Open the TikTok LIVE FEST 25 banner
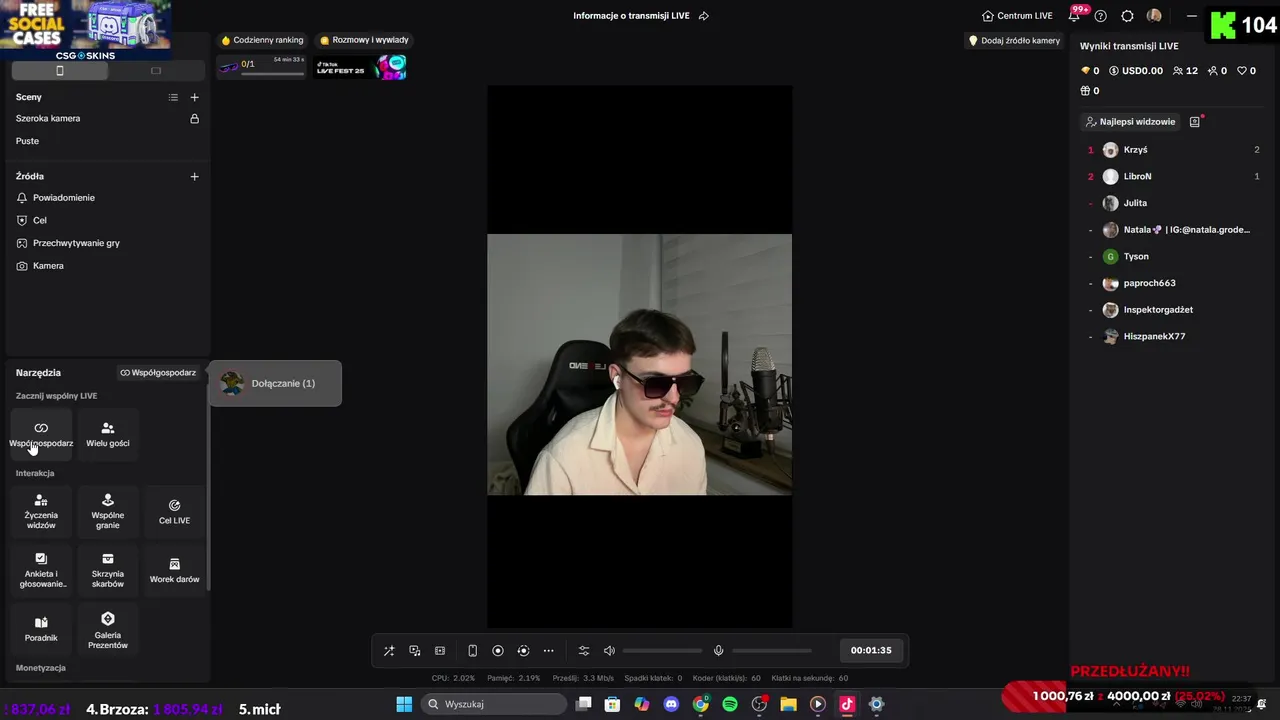Image resolution: width=1280 pixels, height=720 pixels. 361,67
